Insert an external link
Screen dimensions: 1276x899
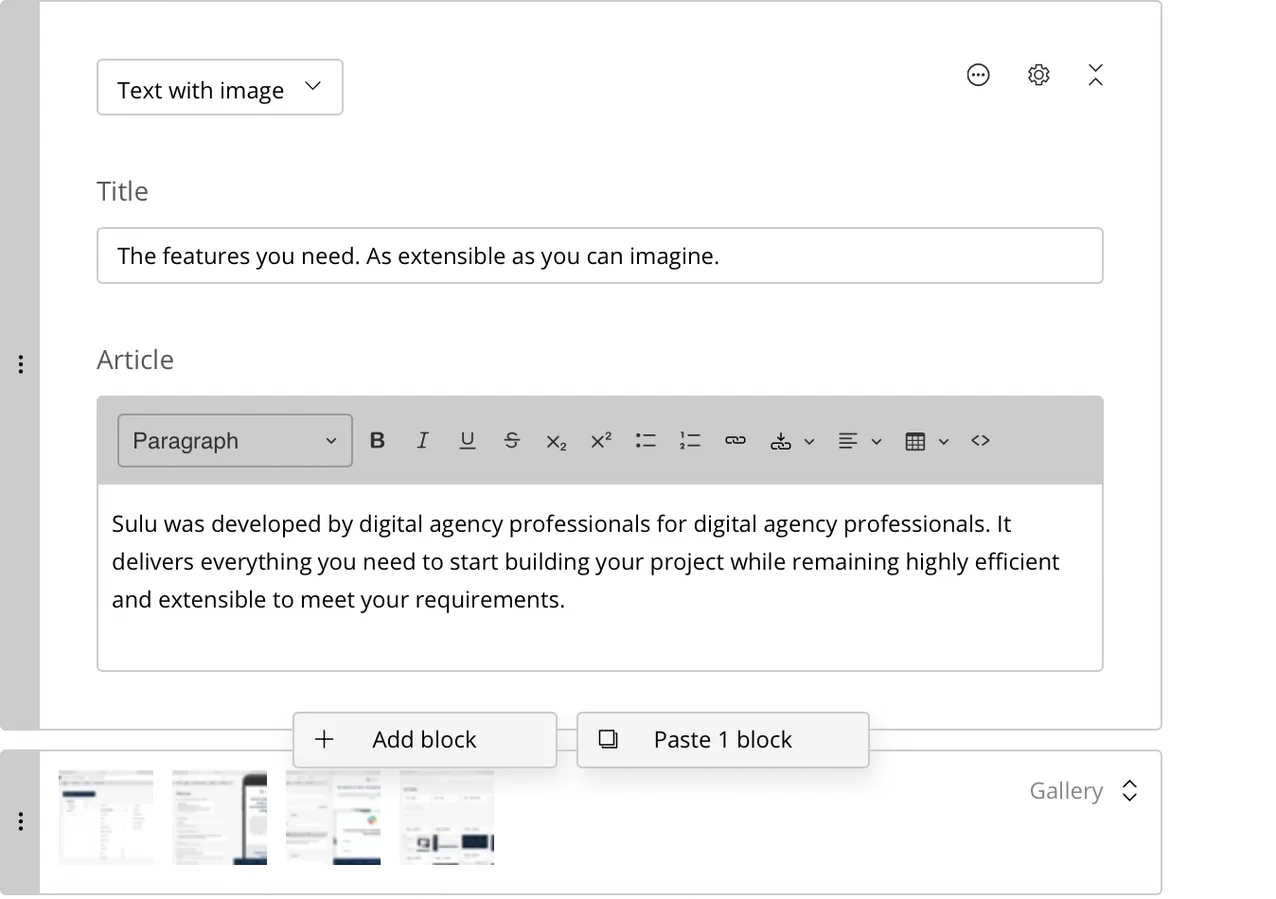tap(735, 441)
